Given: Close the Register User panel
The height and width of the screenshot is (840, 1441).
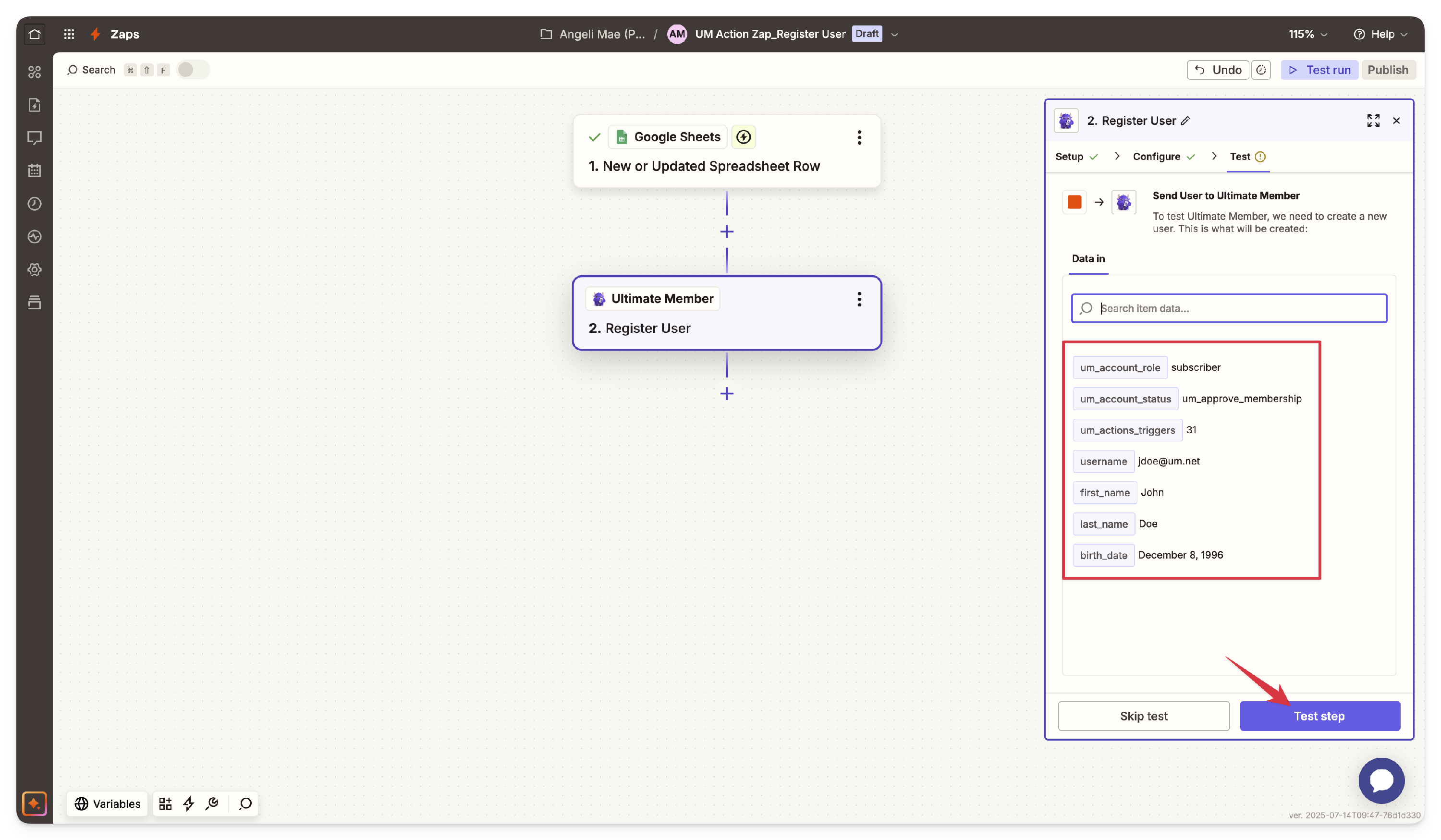Looking at the screenshot, I should pos(1396,121).
